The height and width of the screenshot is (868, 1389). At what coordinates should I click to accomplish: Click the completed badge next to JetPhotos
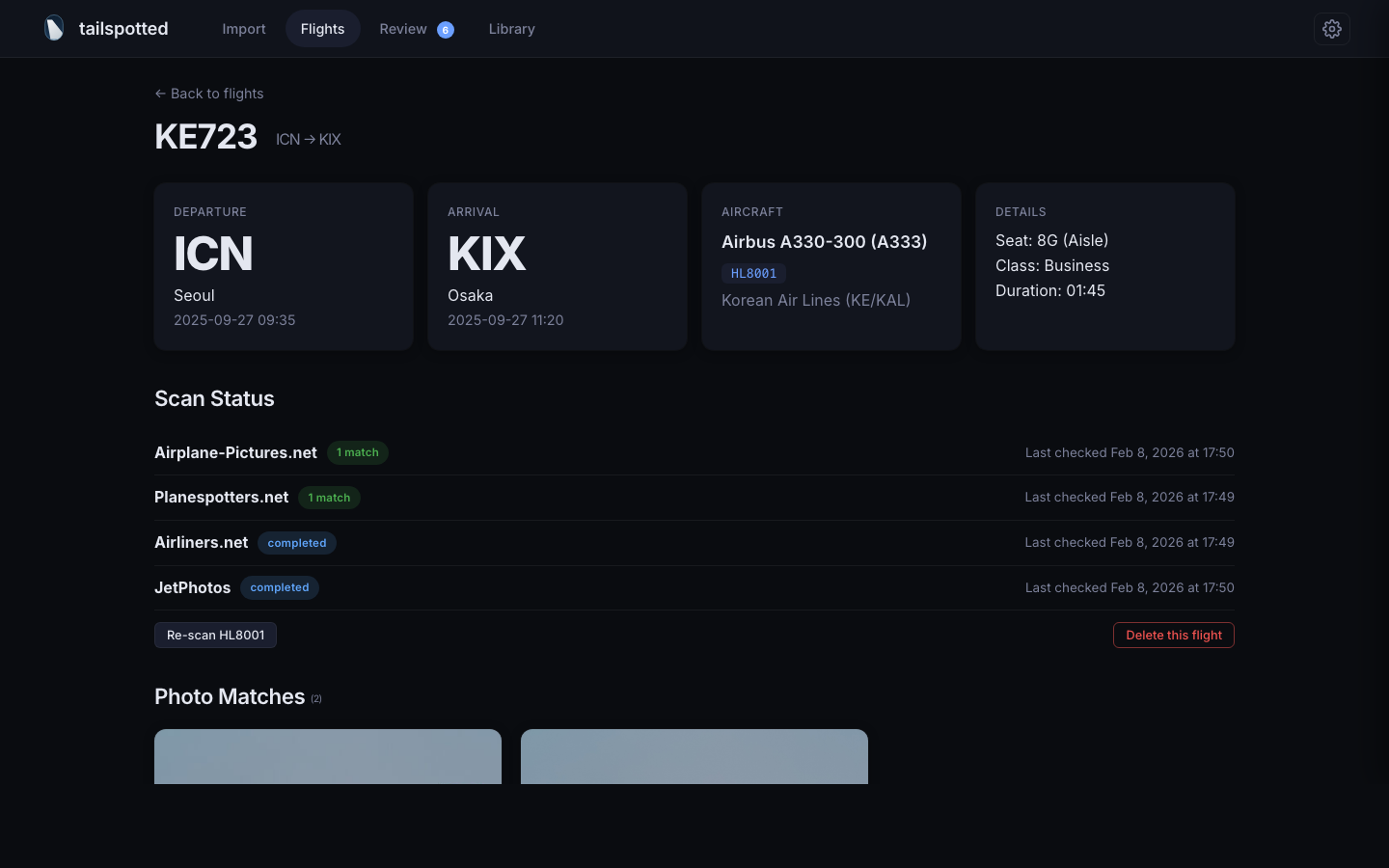(280, 587)
